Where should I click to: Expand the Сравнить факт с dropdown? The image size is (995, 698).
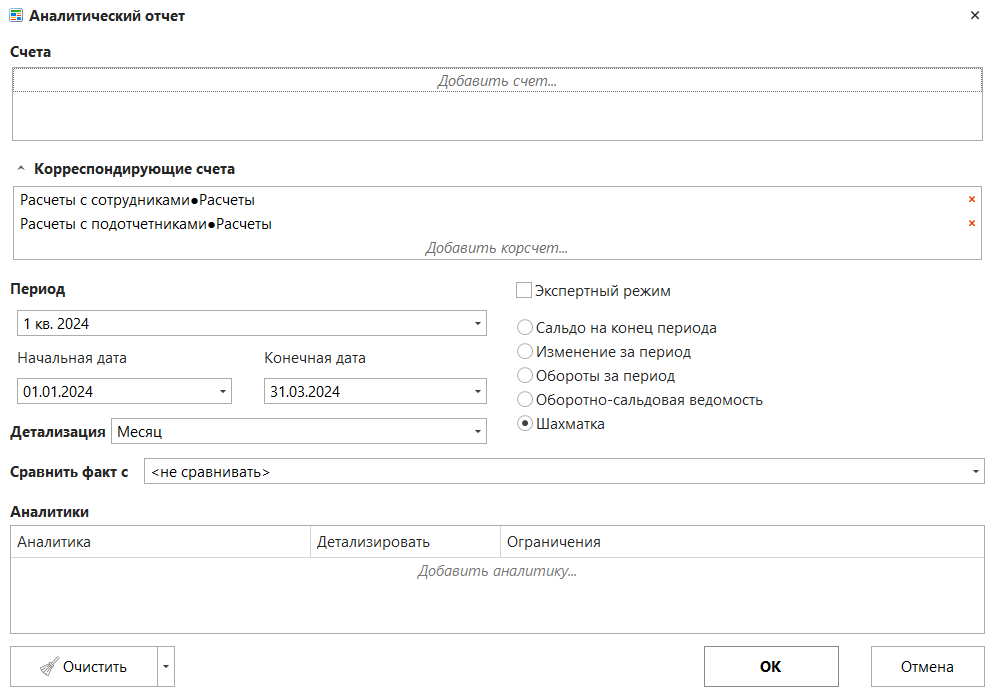point(975,472)
